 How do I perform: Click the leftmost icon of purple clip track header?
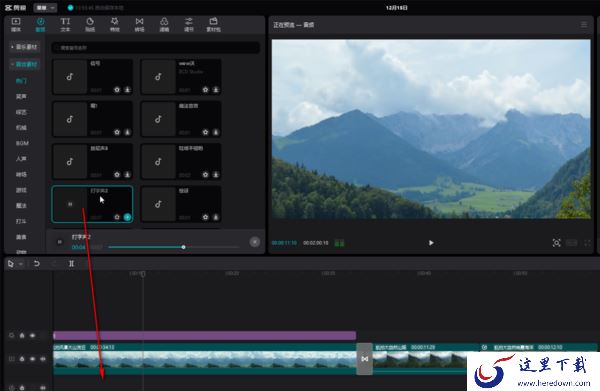tap(11, 336)
